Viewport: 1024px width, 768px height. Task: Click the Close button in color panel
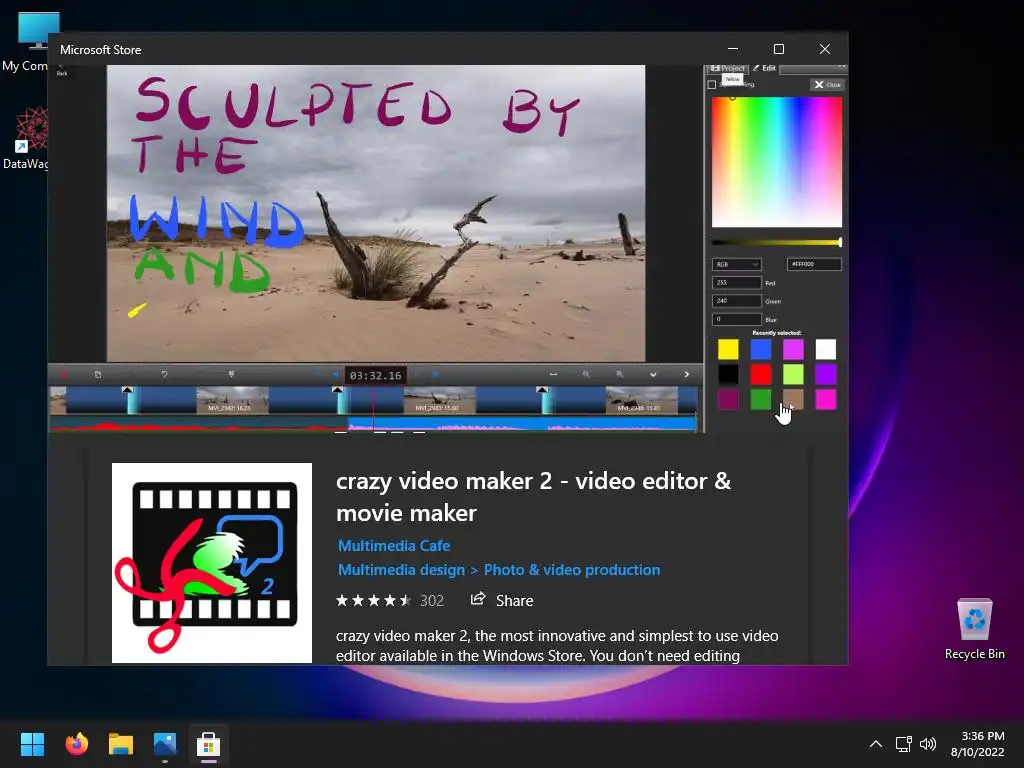[x=827, y=85]
